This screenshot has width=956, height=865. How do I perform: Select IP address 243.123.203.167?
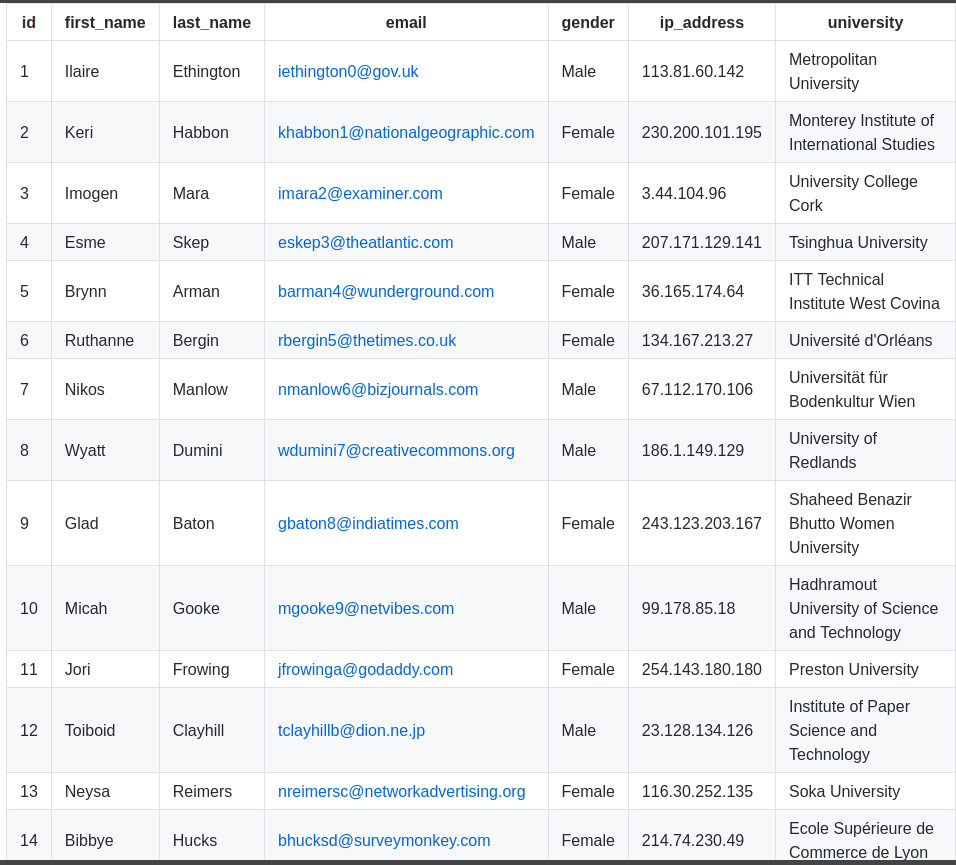click(701, 523)
